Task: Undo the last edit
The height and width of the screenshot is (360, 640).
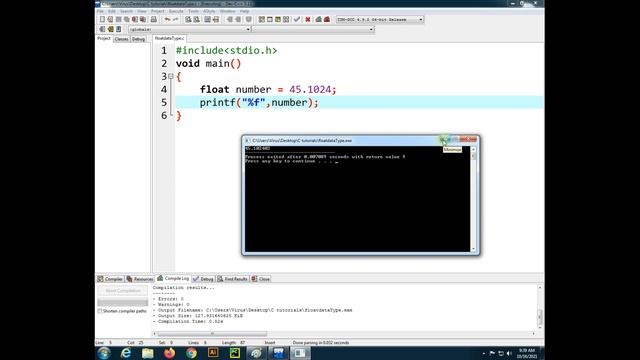Action: point(167,19)
